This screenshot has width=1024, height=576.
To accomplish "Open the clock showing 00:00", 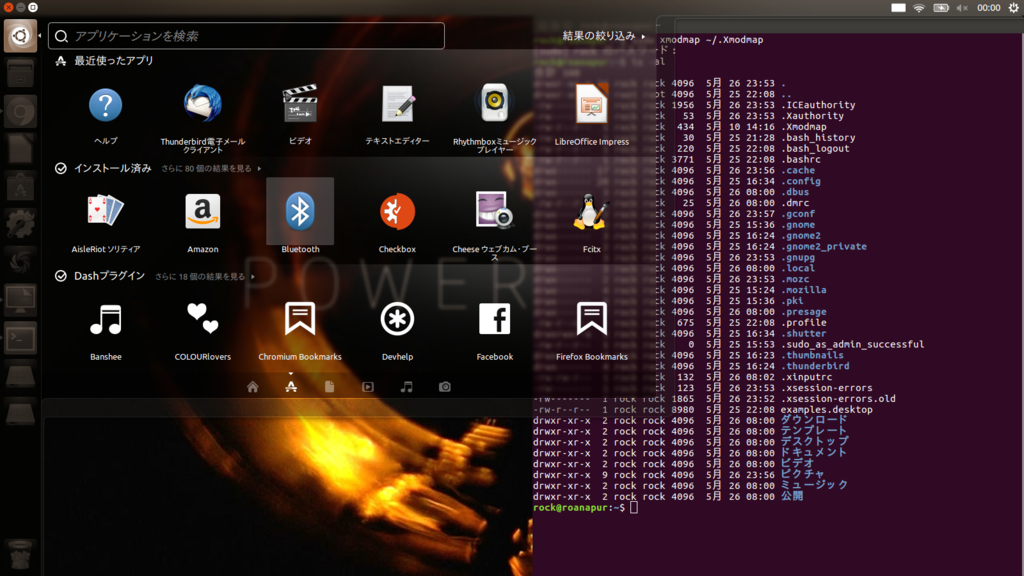I will [x=988, y=8].
